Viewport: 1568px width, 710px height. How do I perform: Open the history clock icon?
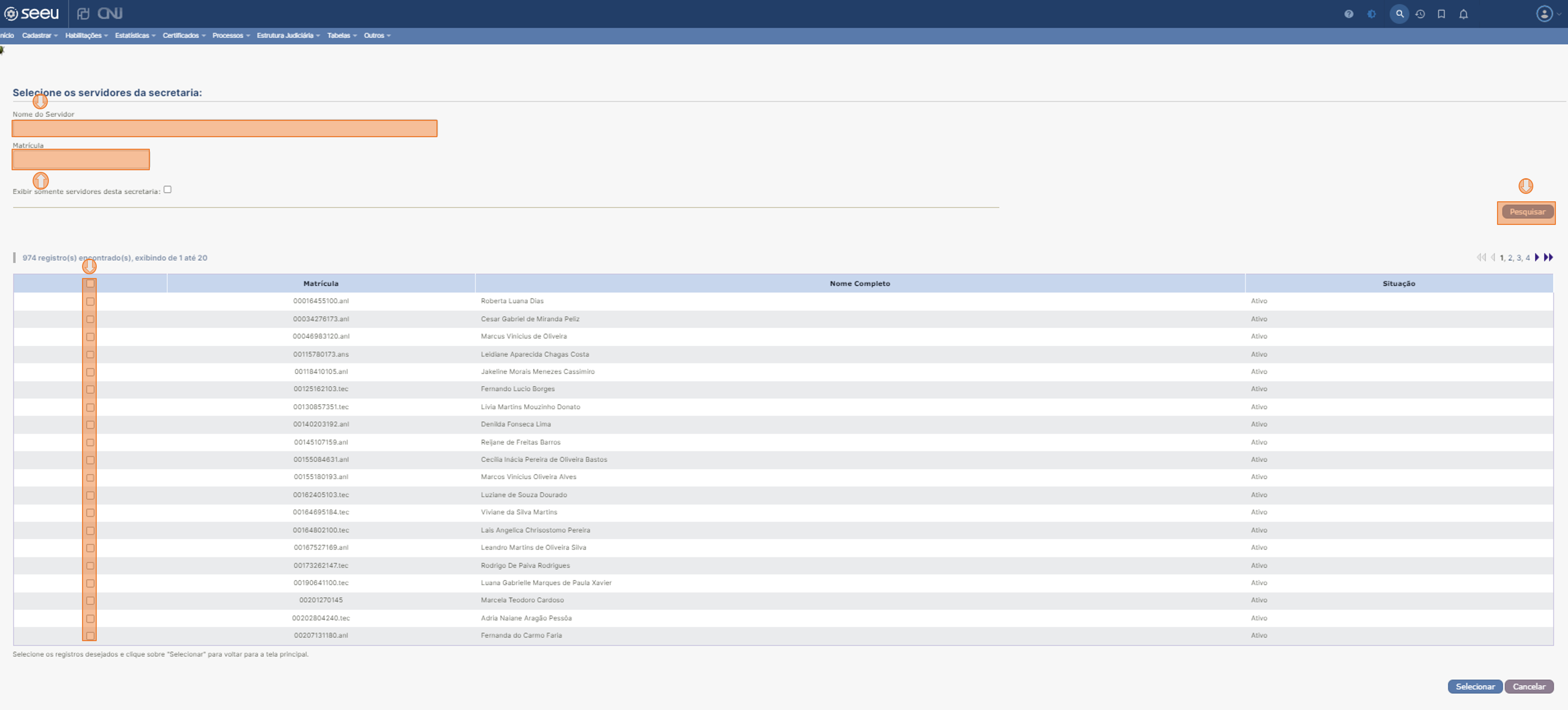(1420, 14)
